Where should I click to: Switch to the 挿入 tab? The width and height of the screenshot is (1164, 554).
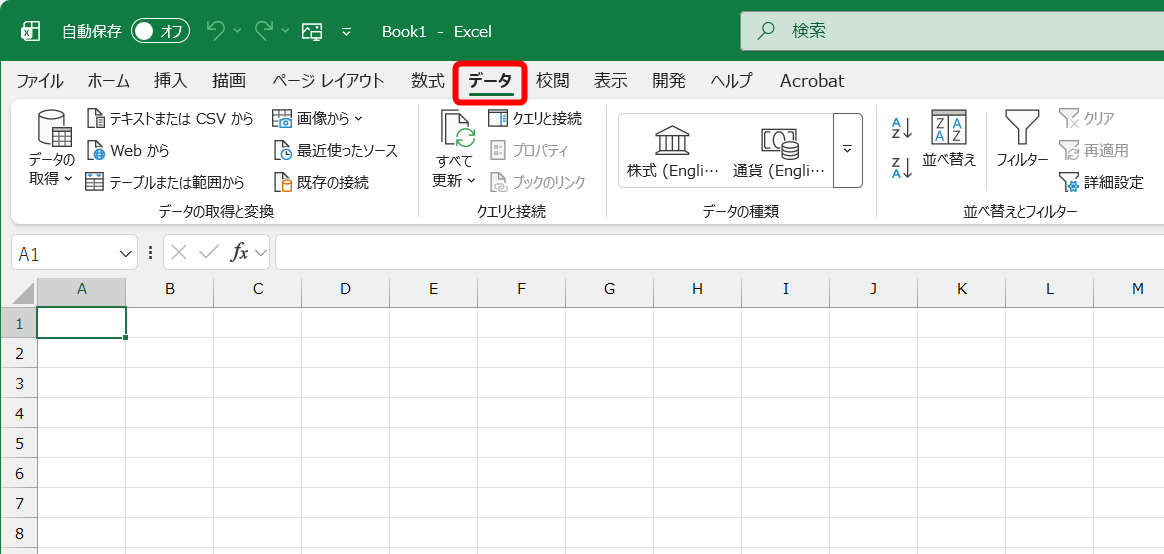[x=171, y=81]
